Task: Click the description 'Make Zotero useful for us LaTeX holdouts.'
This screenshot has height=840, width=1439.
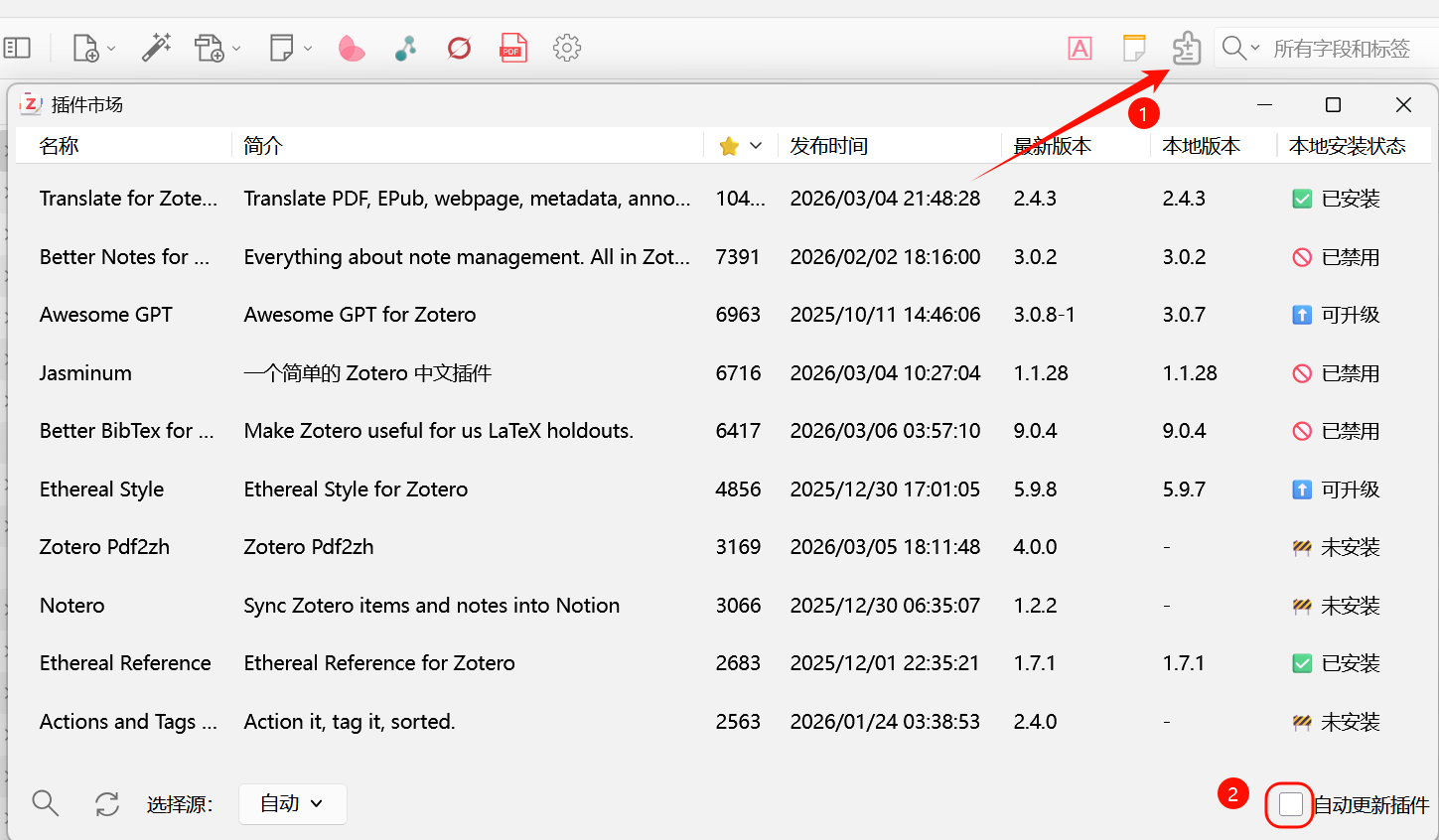Action: point(439,431)
